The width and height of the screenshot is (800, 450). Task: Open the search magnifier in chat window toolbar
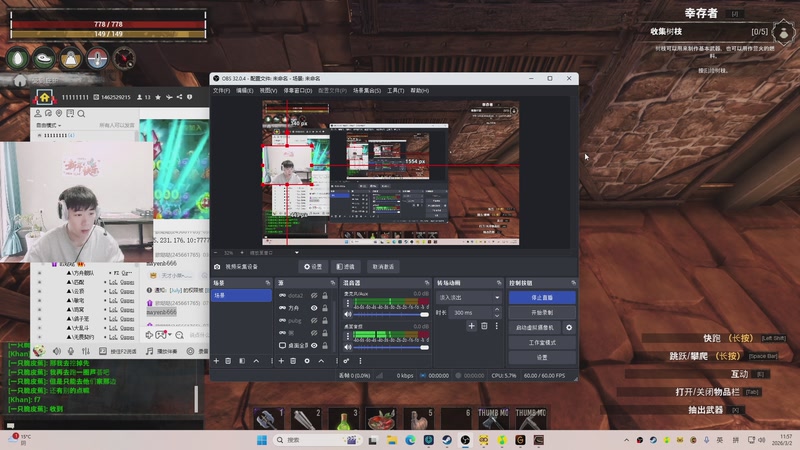click(x=82, y=114)
